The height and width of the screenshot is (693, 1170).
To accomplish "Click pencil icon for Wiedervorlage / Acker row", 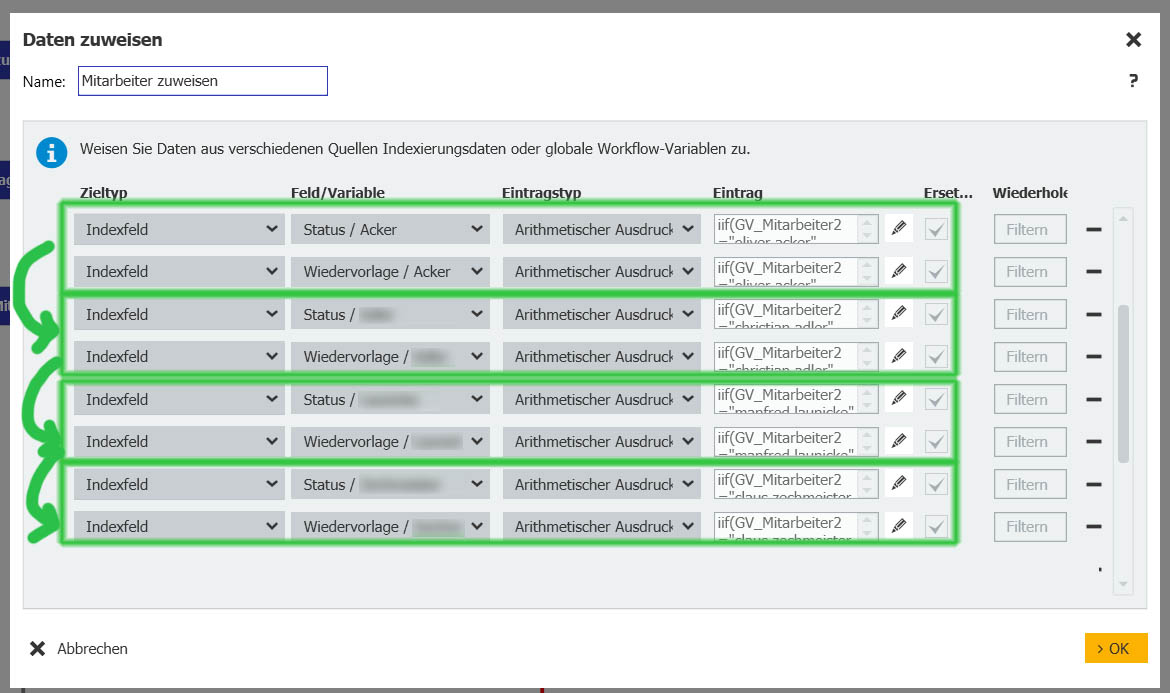I will point(899,271).
